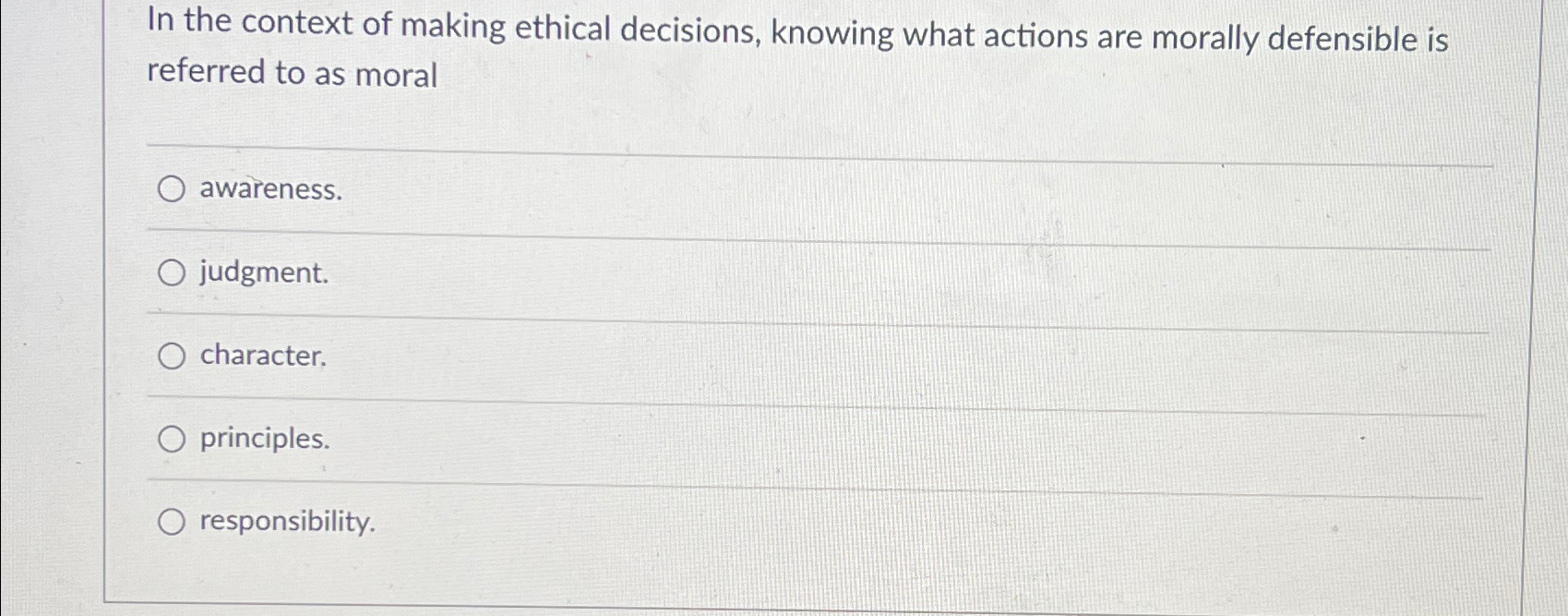Select the judgment radio button
The image size is (1568, 616).
pyautogui.click(x=172, y=272)
